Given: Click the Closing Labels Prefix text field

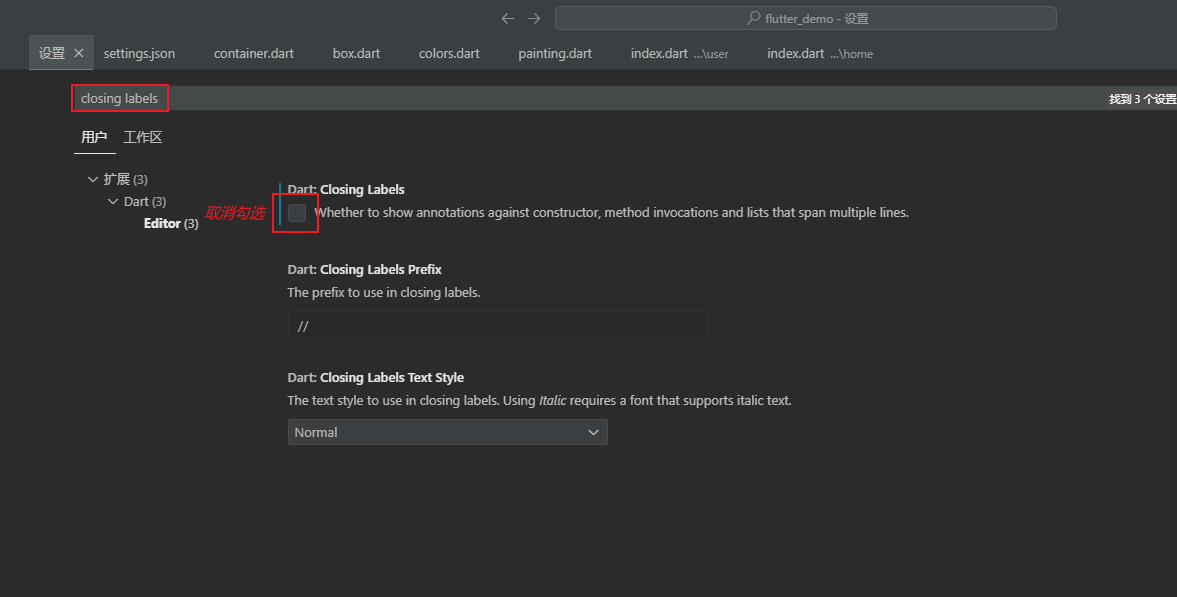Looking at the screenshot, I should tap(497, 325).
